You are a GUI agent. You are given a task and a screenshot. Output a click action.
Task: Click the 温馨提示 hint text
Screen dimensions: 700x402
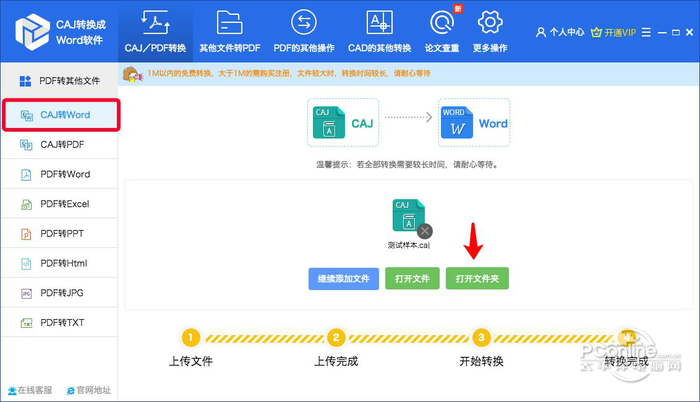(x=408, y=165)
